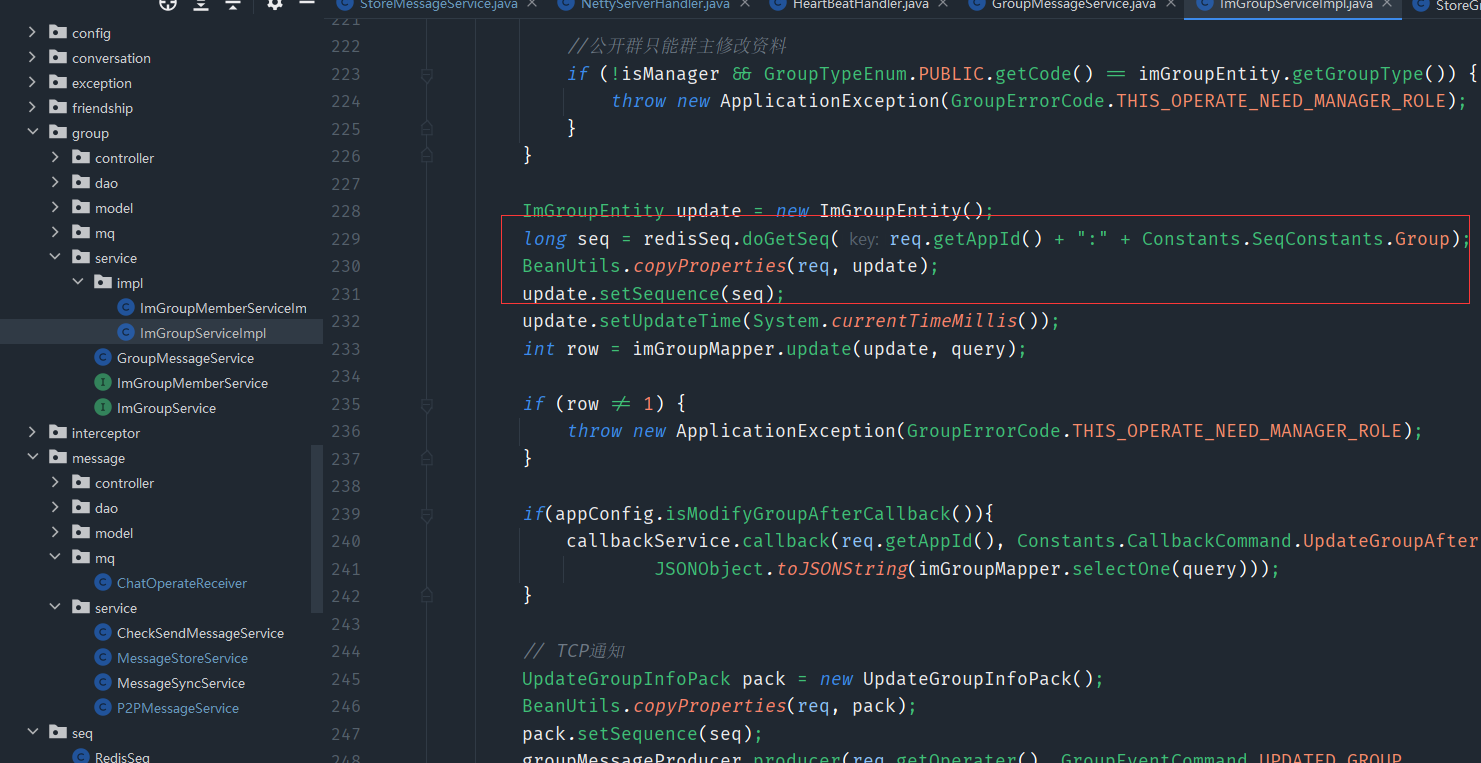Expand the config folder arrow
Viewport: 1481px width, 763px height.
click(32, 33)
